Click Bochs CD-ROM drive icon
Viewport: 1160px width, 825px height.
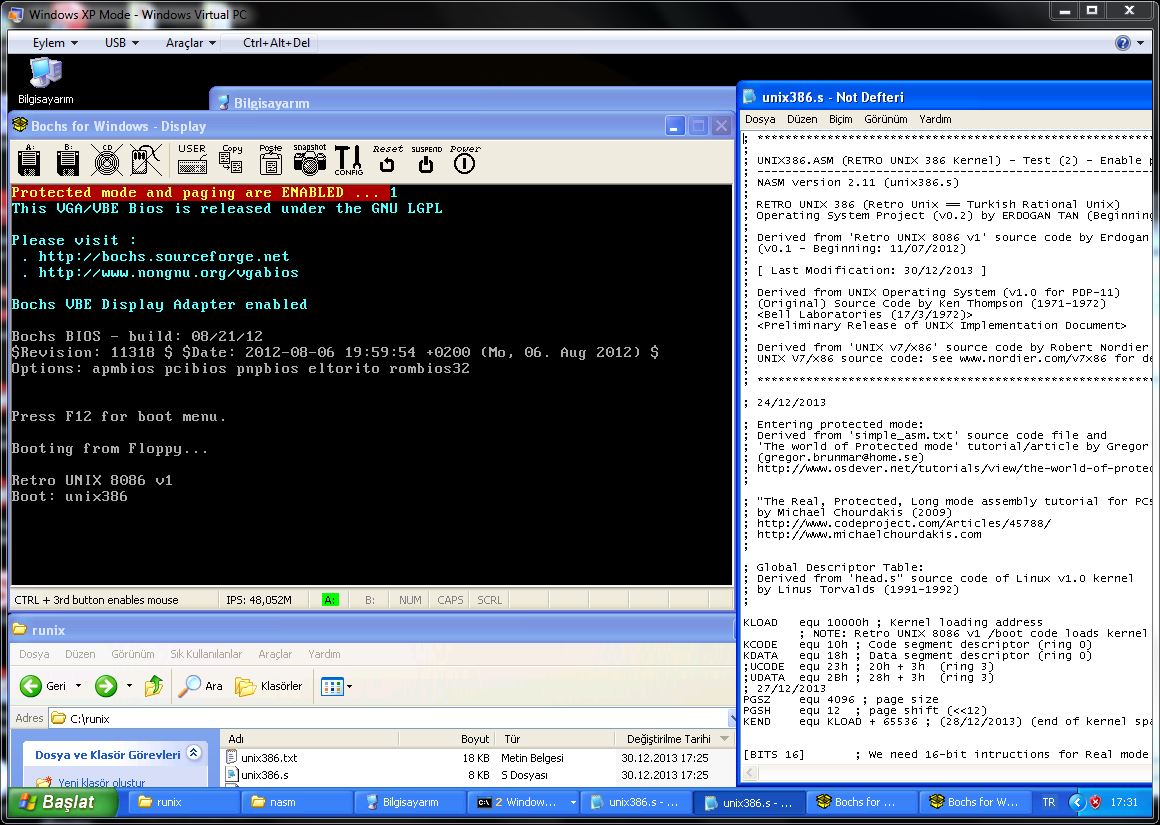(x=107, y=160)
